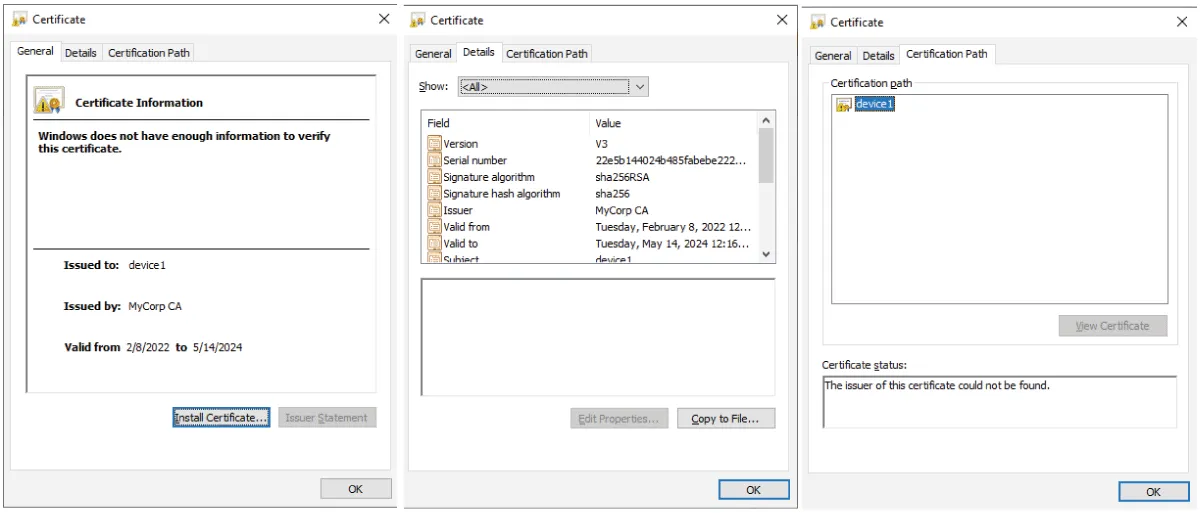
Task: Click the Version field icon
Action: click(x=434, y=144)
